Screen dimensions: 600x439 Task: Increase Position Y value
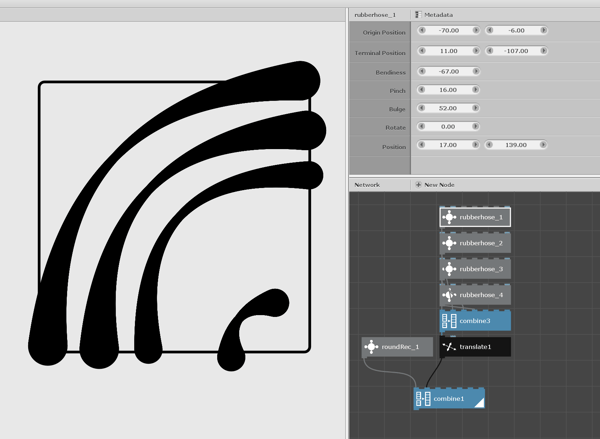(543, 145)
